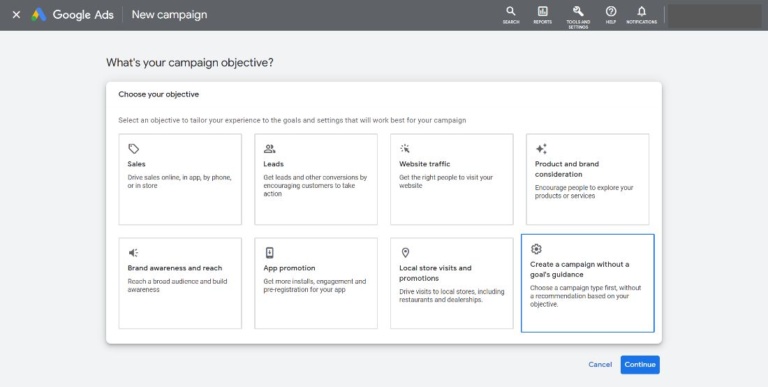The image size is (768, 387).
Task: Click the blue Continue button
Action: pyautogui.click(x=640, y=364)
